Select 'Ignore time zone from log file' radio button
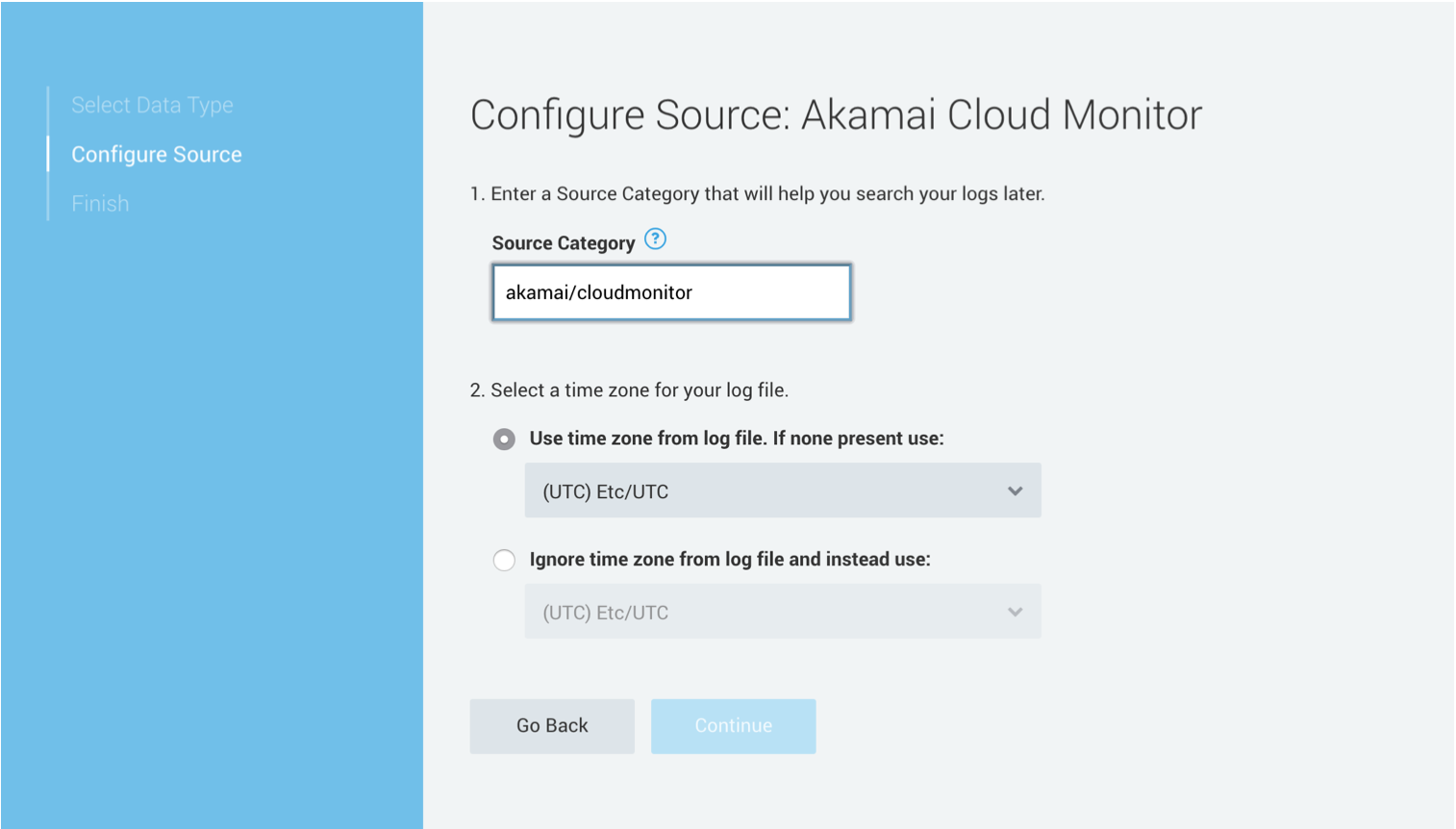The height and width of the screenshot is (829, 1456). tap(504, 561)
